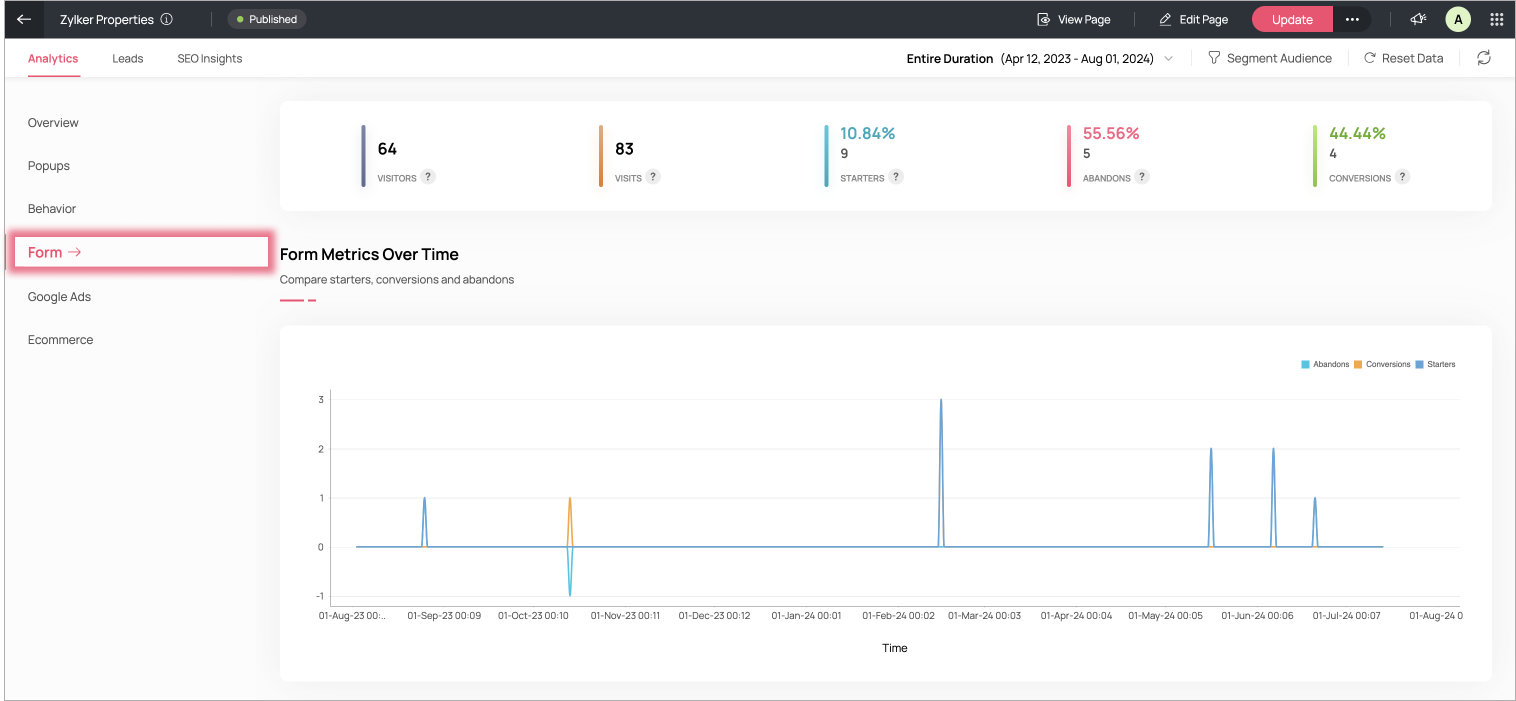This screenshot has width=1516, height=701.
Task: Click the help icon next to Starters
Action: coord(896,177)
